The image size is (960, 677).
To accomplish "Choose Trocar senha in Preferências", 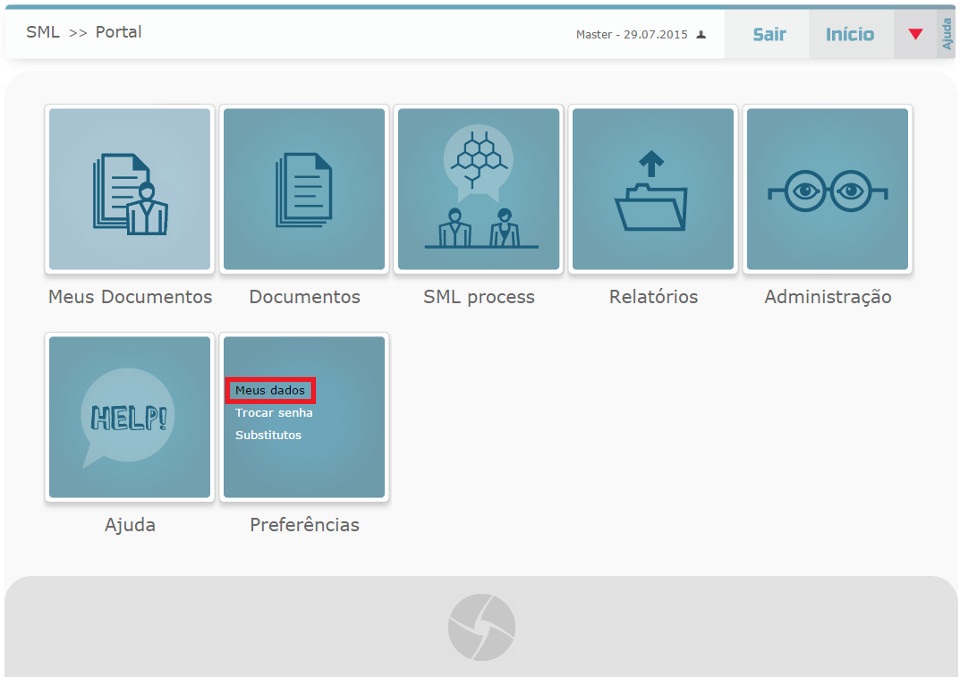I will pos(274,413).
